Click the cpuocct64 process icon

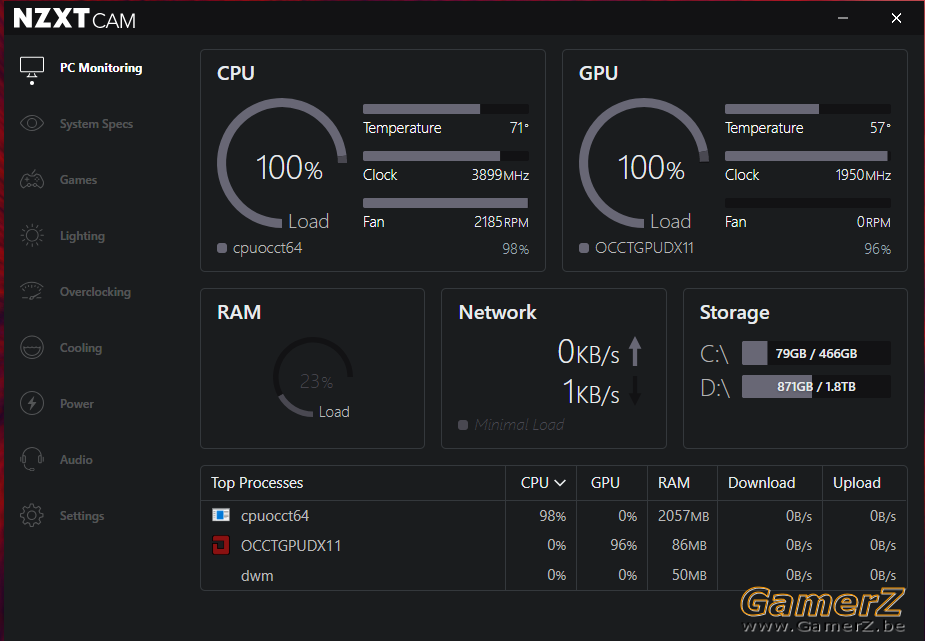click(x=221, y=515)
